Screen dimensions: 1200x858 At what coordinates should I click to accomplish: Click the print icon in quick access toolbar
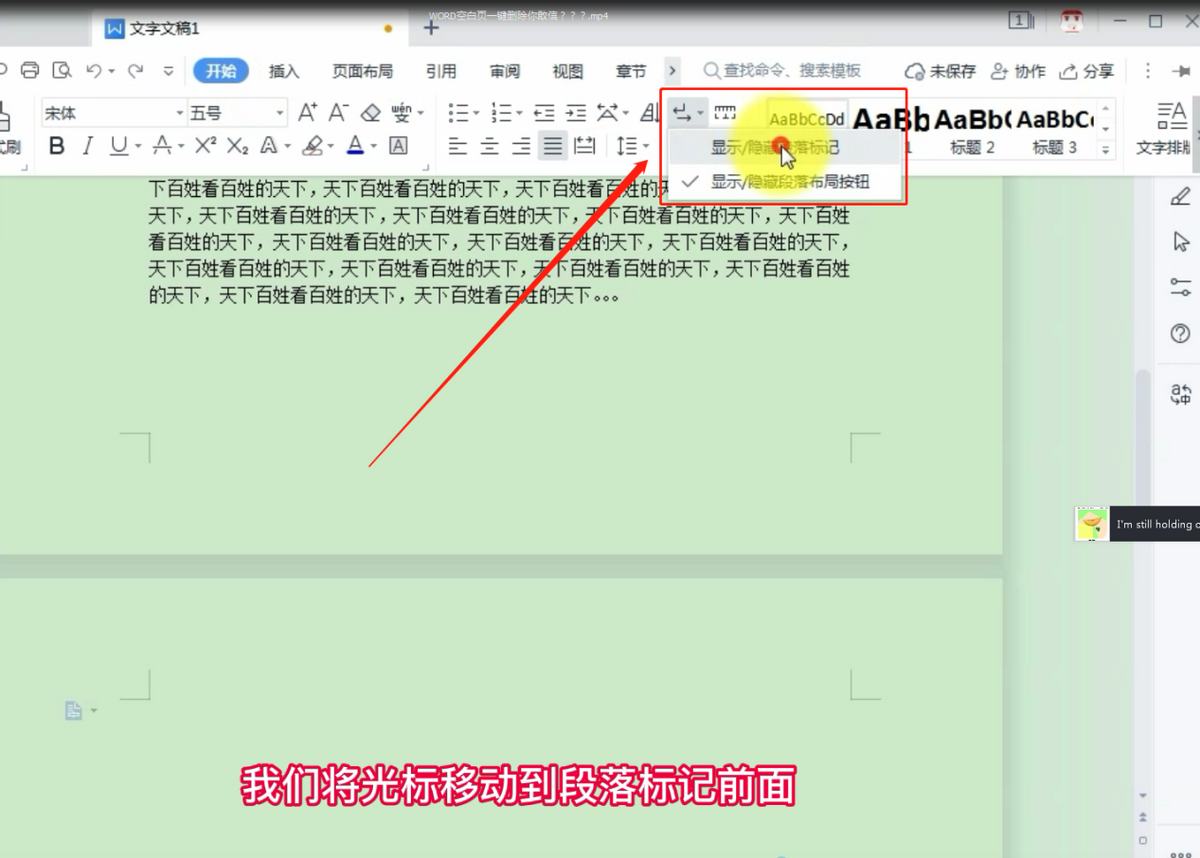click(30, 70)
